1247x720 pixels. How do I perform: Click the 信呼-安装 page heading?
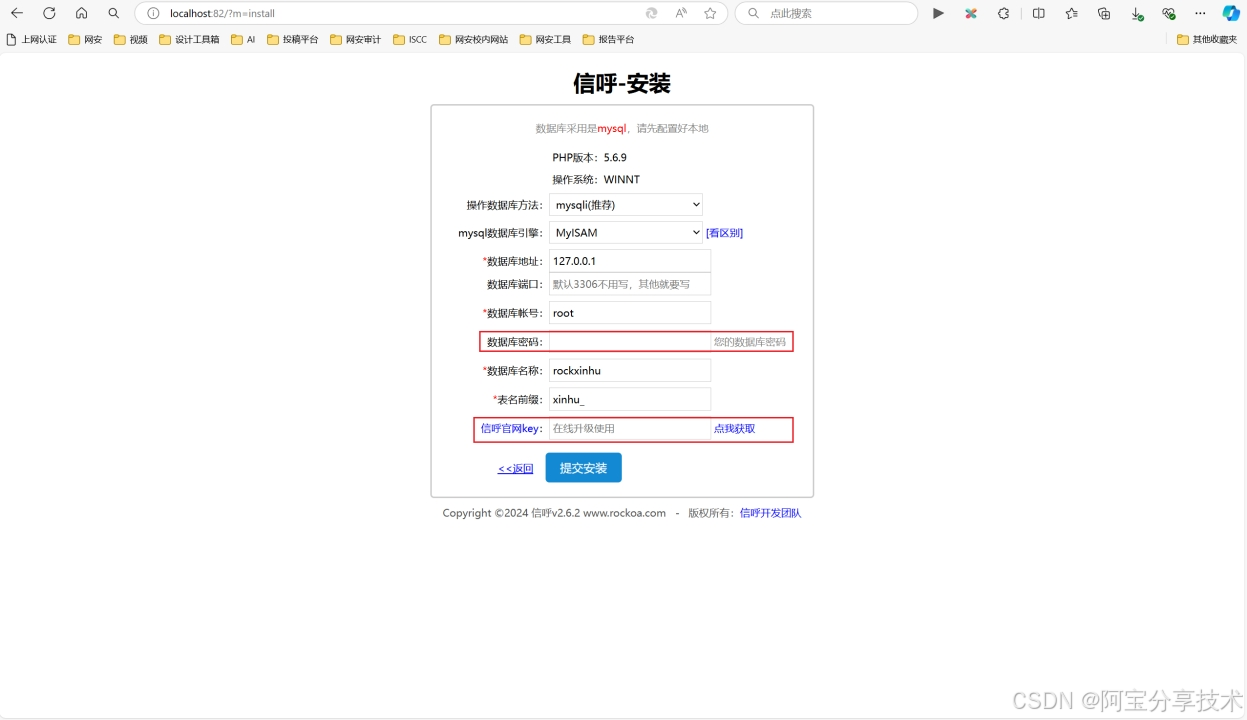622,83
